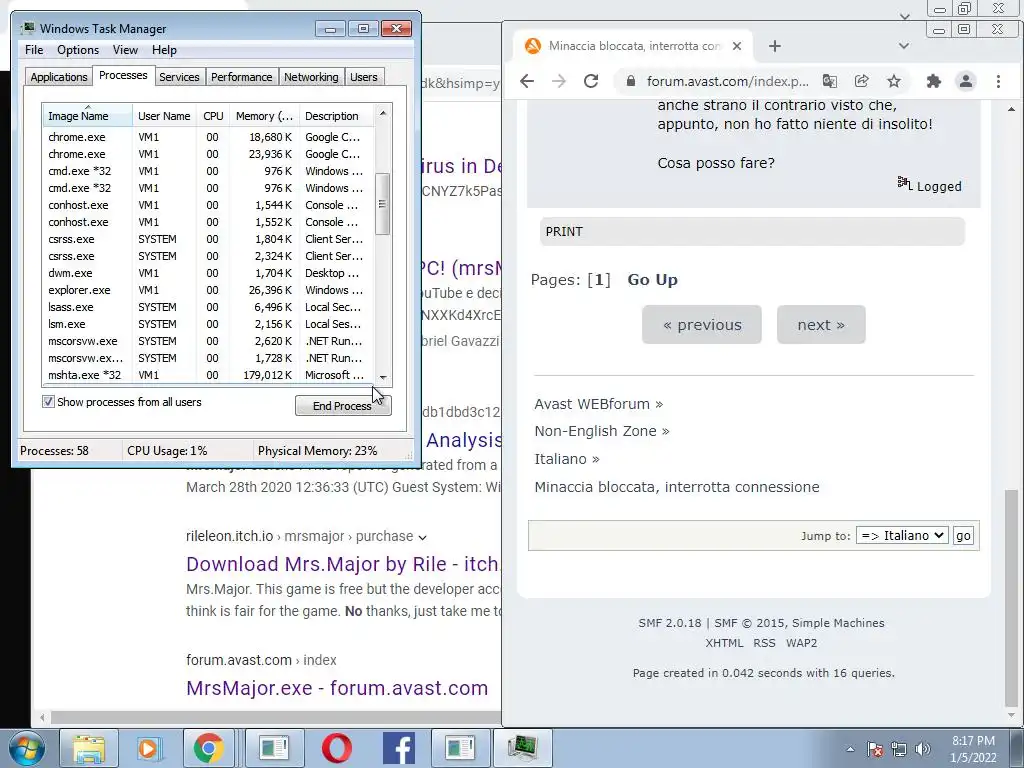The width and height of the screenshot is (1024, 768).
Task: Click the forum.avast.com address bar
Action: (x=728, y=81)
